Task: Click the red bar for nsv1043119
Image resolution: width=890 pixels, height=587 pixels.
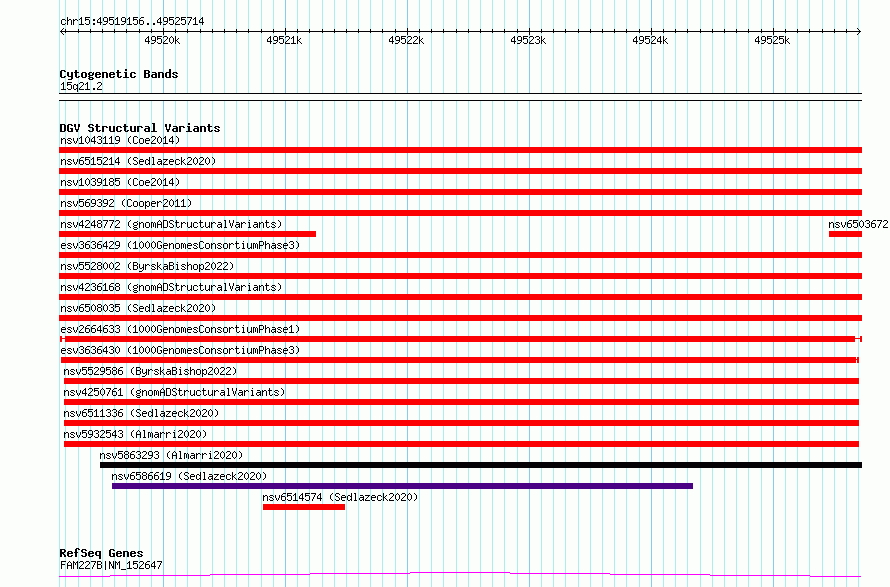Action: [x=460, y=150]
